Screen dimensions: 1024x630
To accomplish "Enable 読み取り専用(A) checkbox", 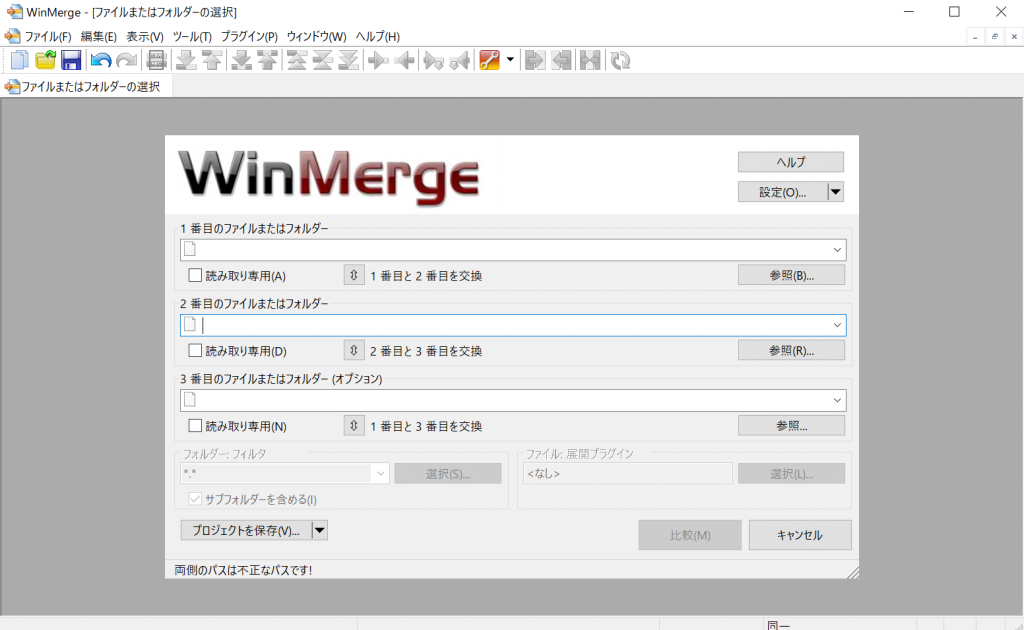I will coord(195,276).
